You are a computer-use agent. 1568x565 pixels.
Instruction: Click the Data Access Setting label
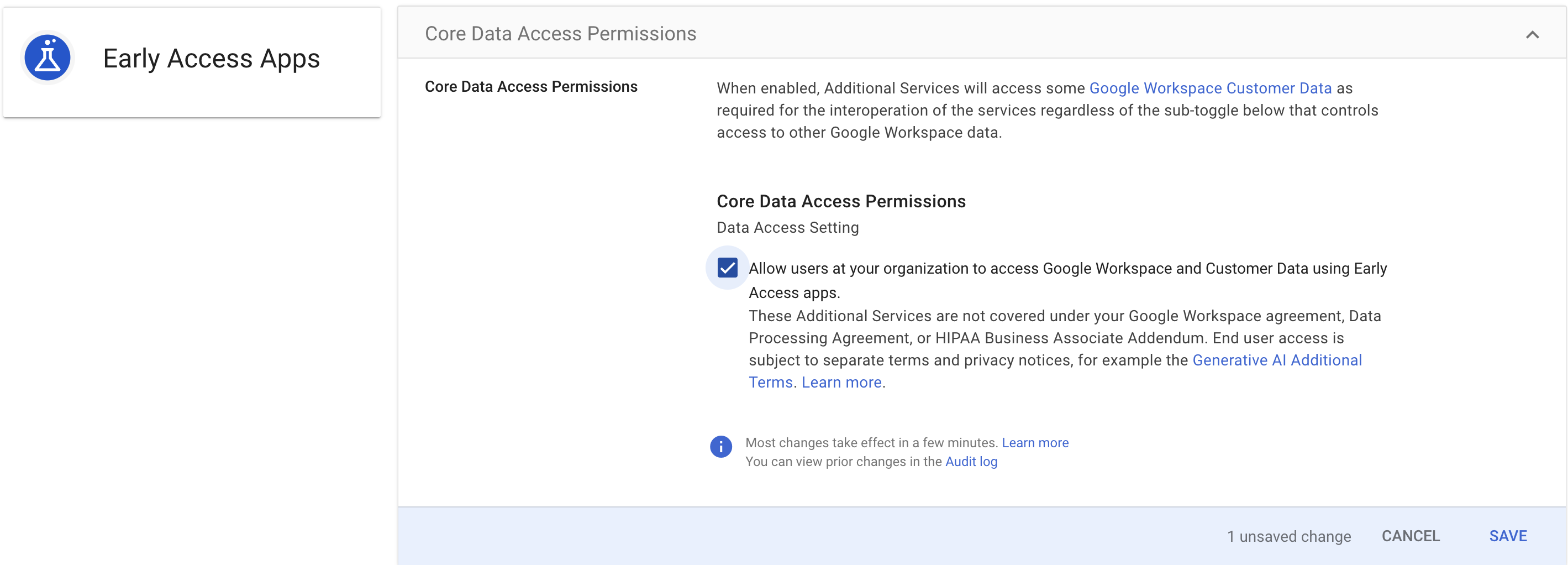point(788,228)
